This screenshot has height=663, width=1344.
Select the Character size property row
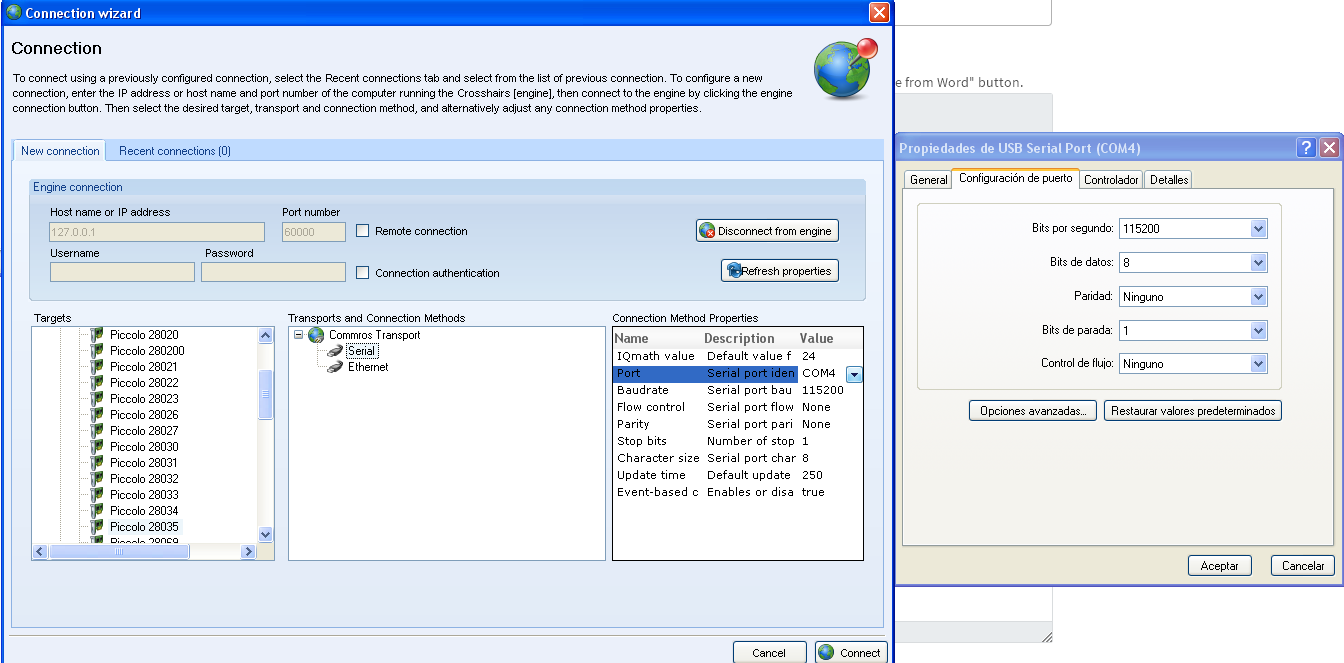tap(737, 458)
